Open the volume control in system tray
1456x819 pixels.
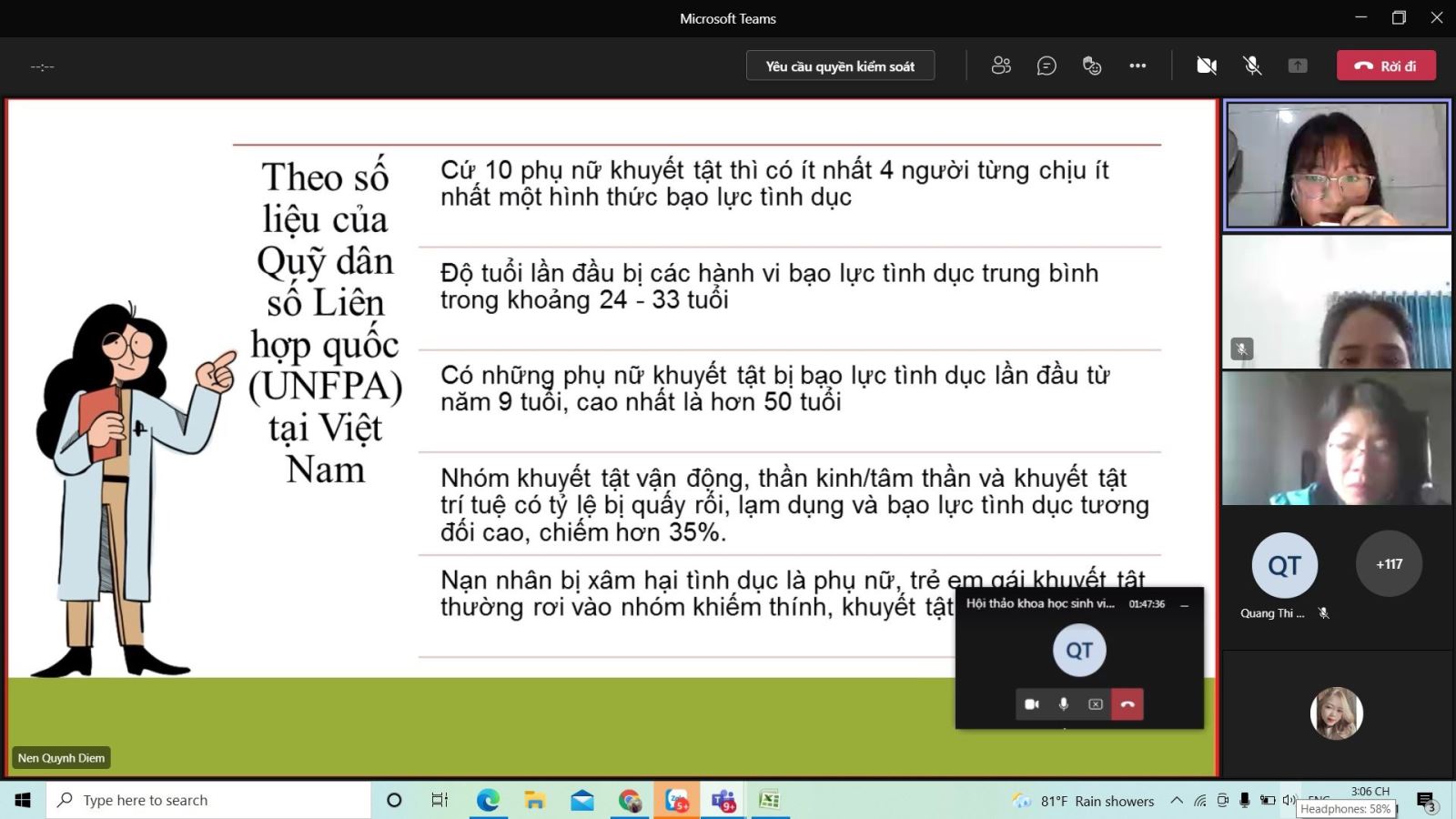coord(1289,800)
